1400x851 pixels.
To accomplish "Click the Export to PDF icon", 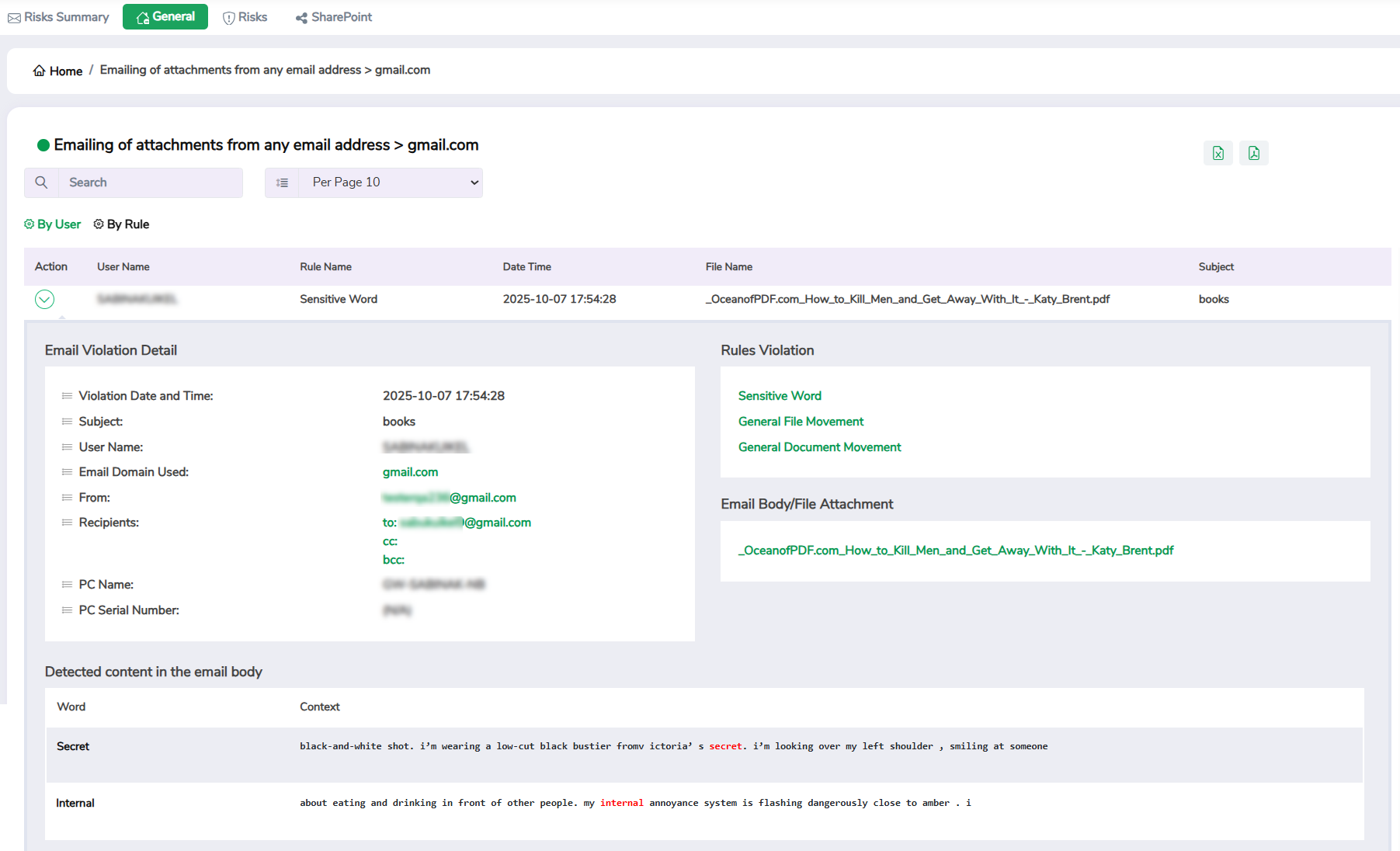I will point(1253,153).
